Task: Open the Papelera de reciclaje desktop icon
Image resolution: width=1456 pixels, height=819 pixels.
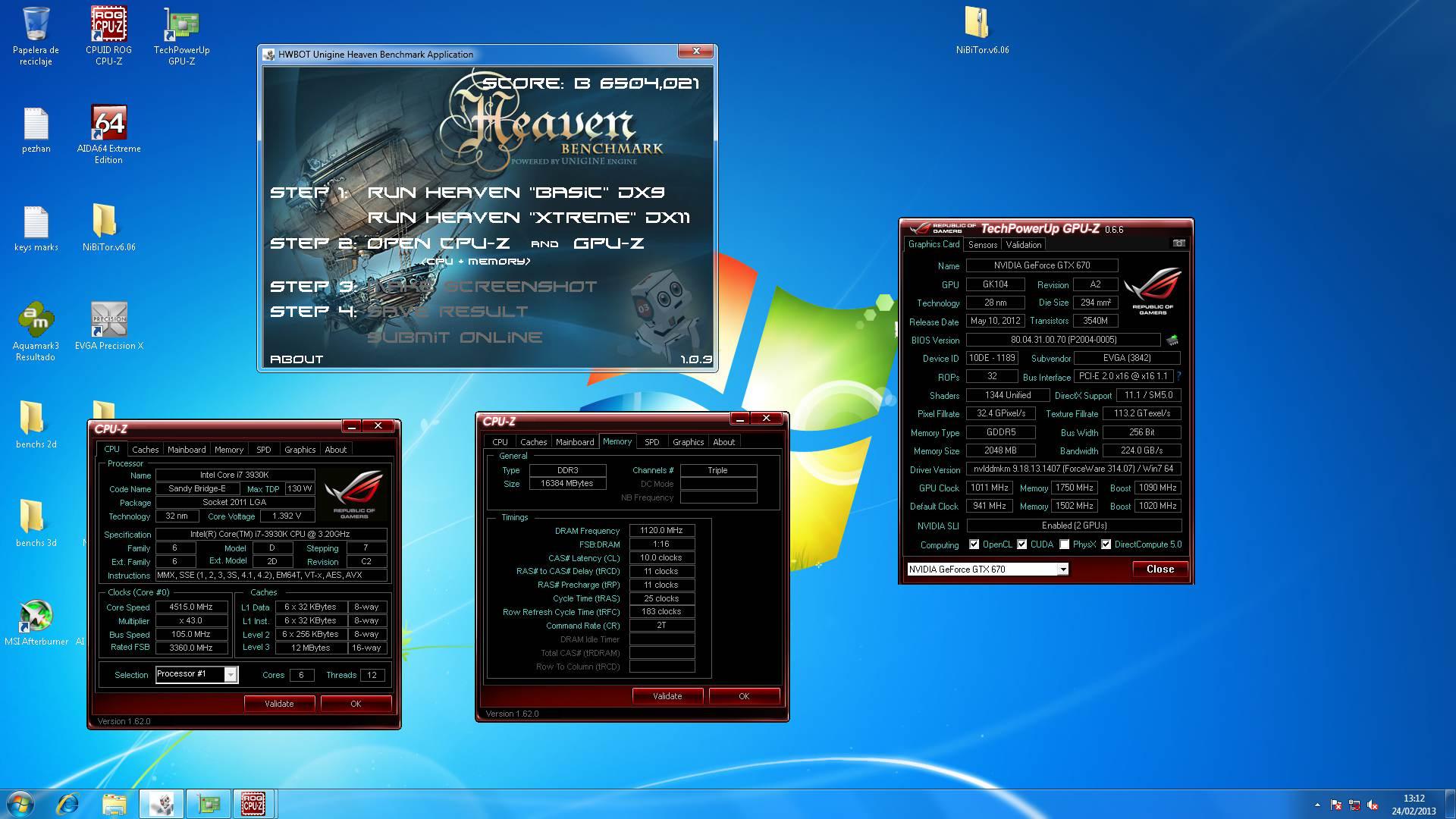Action: [36, 35]
